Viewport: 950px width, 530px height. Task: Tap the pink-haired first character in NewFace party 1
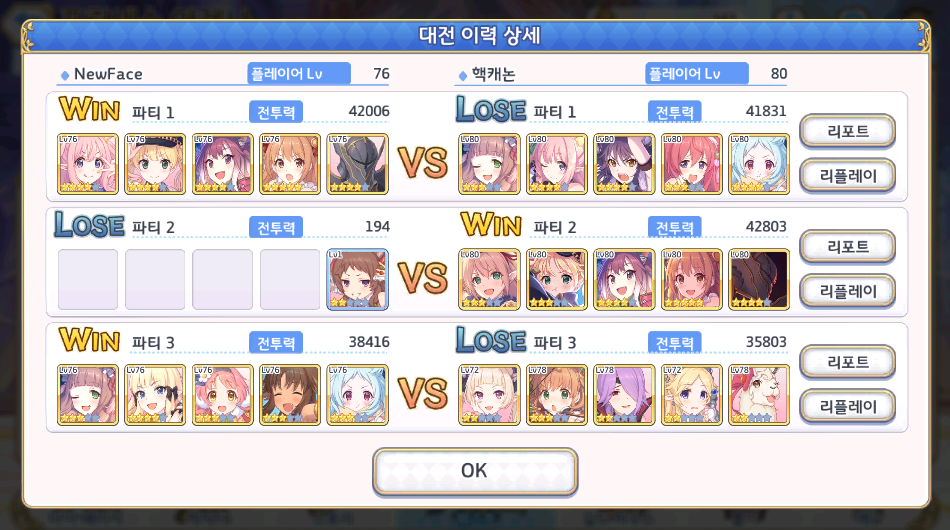(88, 164)
